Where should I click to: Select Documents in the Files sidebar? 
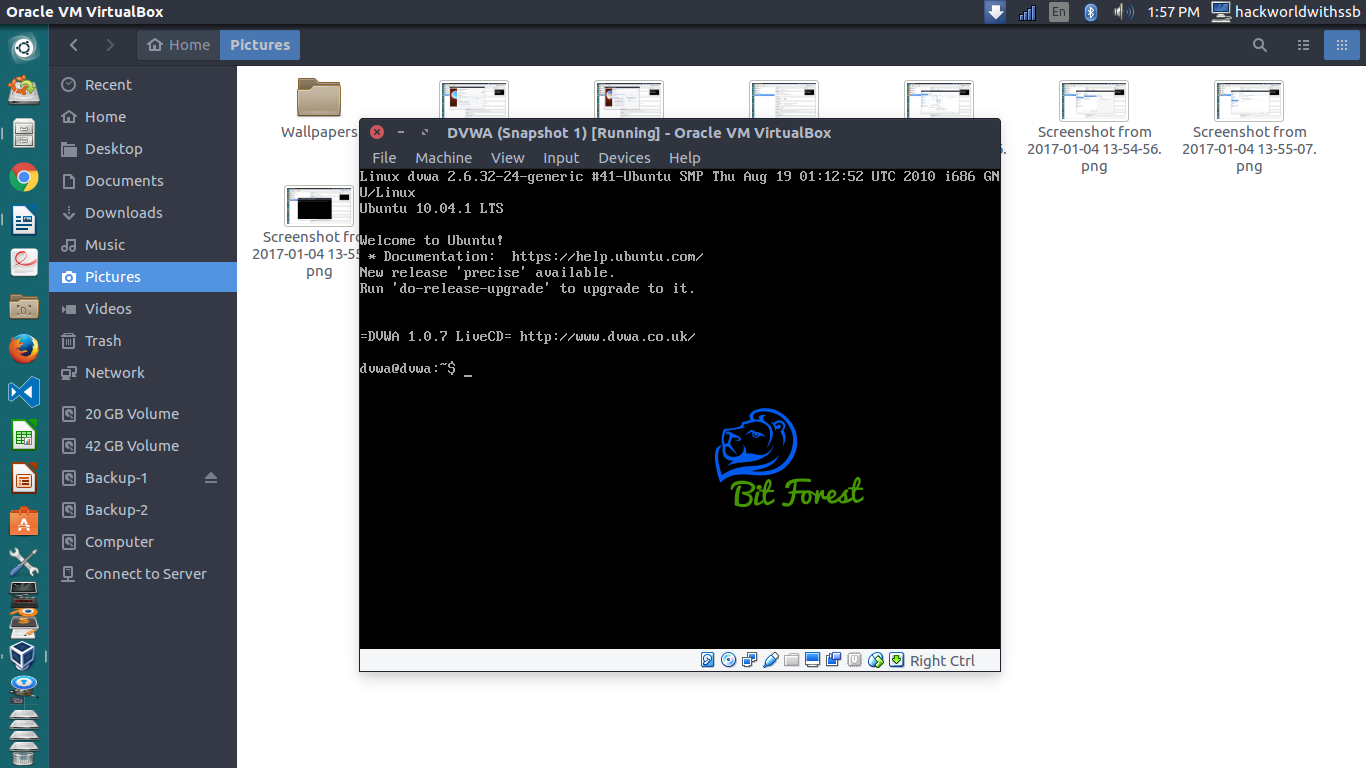143,181
